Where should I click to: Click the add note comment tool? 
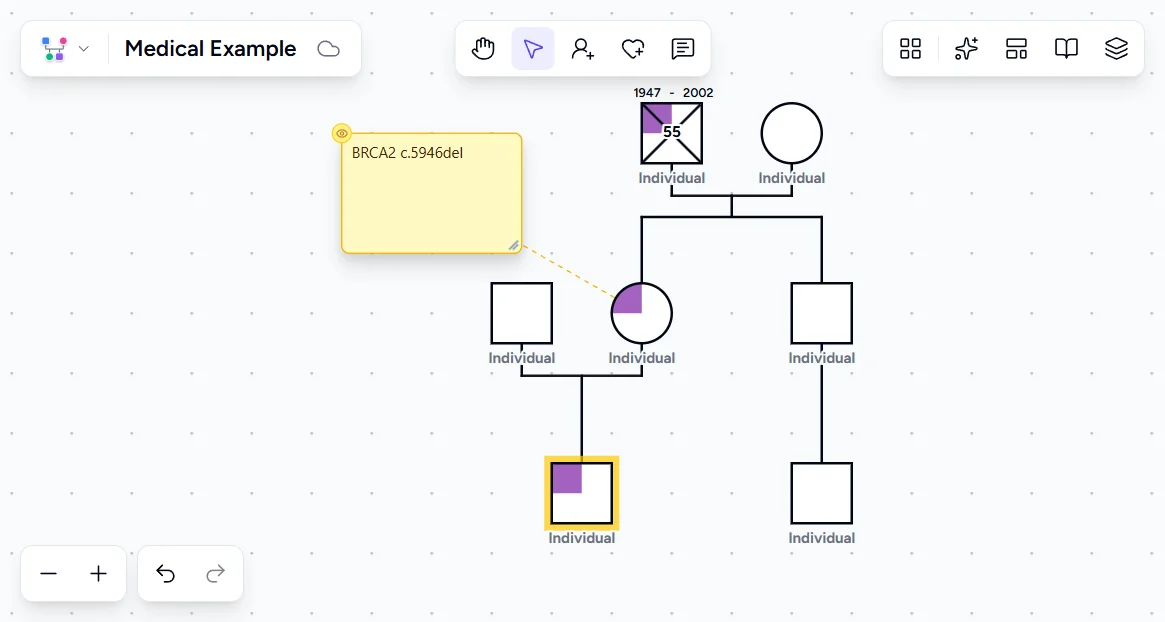coord(683,49)
